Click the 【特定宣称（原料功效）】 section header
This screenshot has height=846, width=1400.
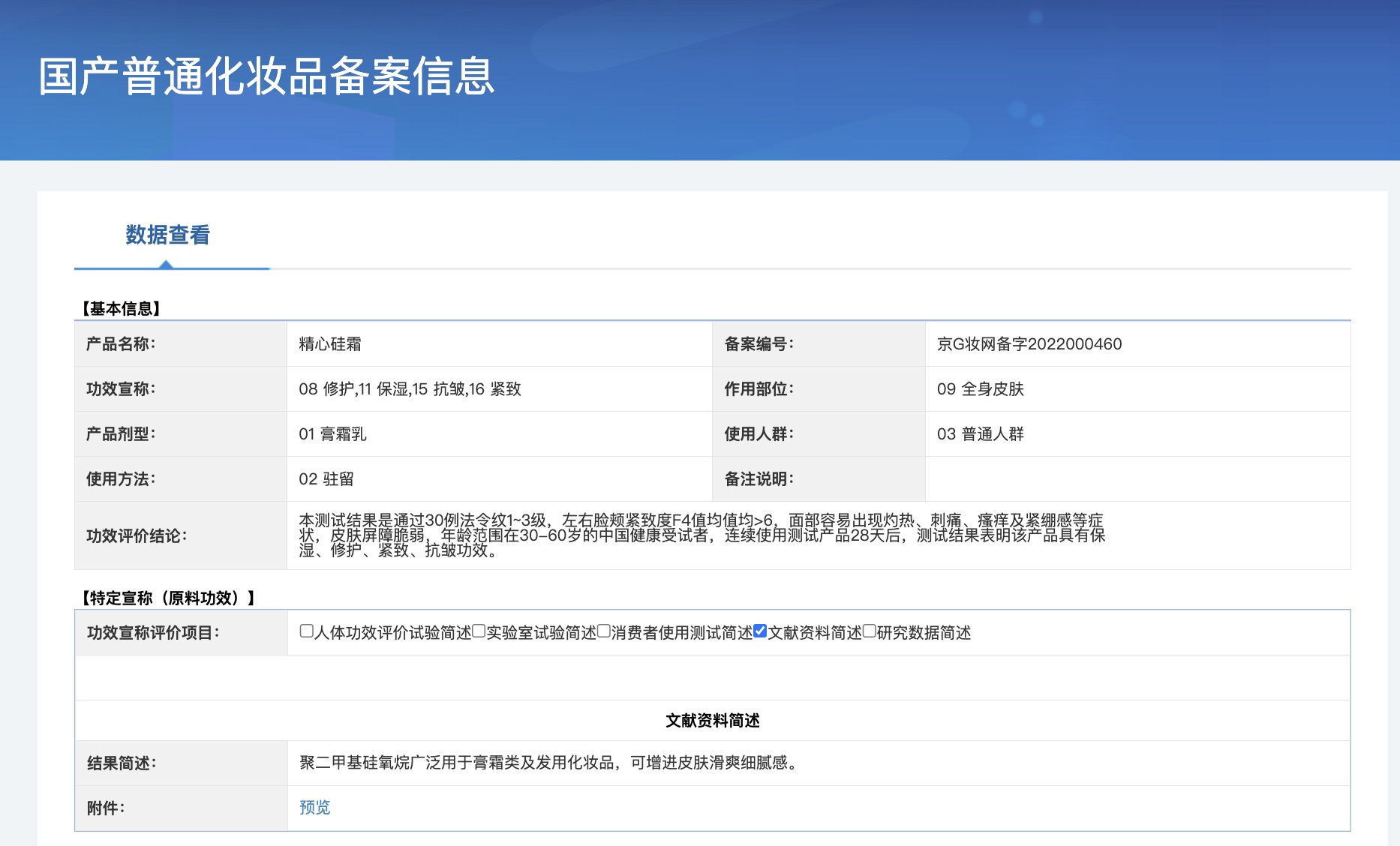click(168, 598)
